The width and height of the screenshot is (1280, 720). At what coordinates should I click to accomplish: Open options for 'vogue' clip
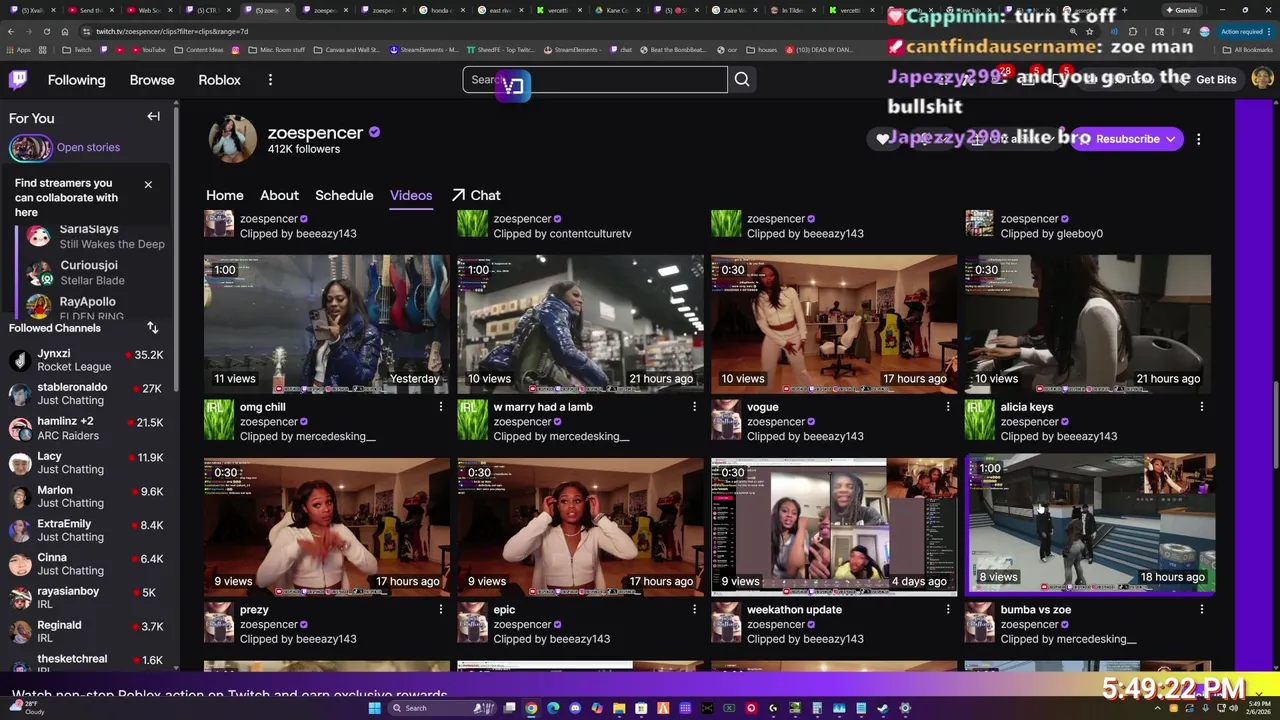point(948,407)
